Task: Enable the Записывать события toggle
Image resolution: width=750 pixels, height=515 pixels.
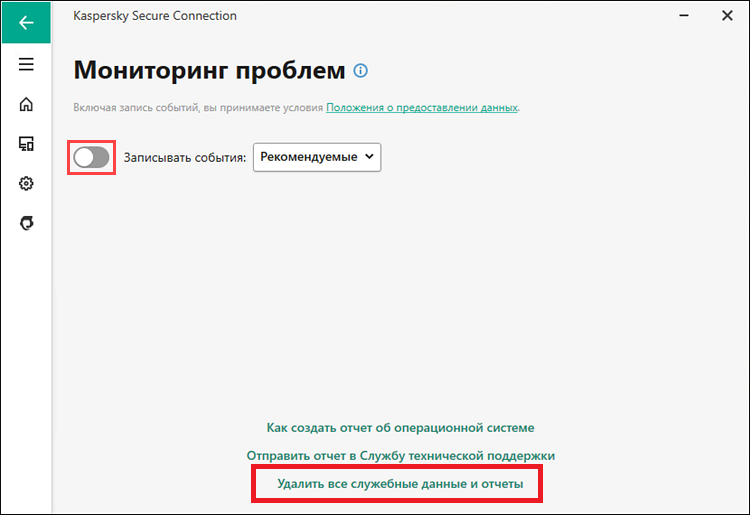Action: pyautogui.click(x=91, y=157)
